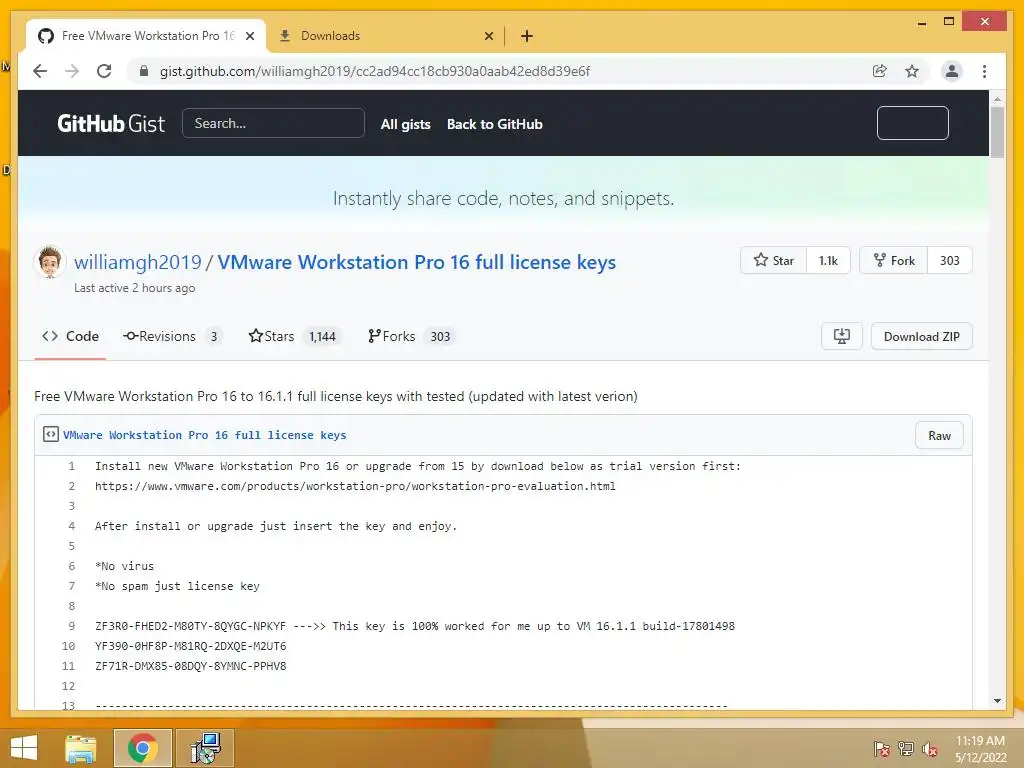Open the installer icon in taskbar
This screenshot has width=1024, height=768.
pyautogui.click(x=206, y=748)
